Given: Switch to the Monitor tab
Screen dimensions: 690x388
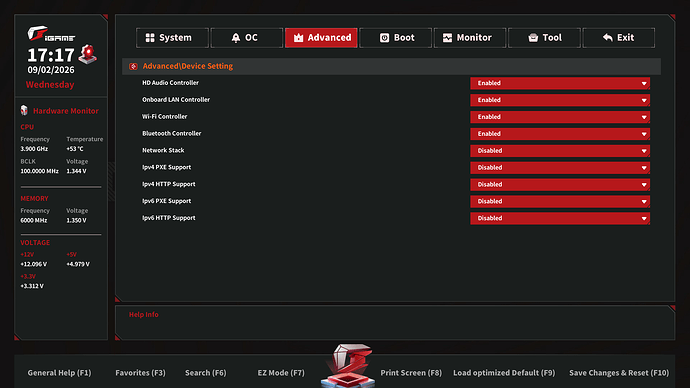Looking at the screenshot, I should pyautogui.click(x=470, y=38).
